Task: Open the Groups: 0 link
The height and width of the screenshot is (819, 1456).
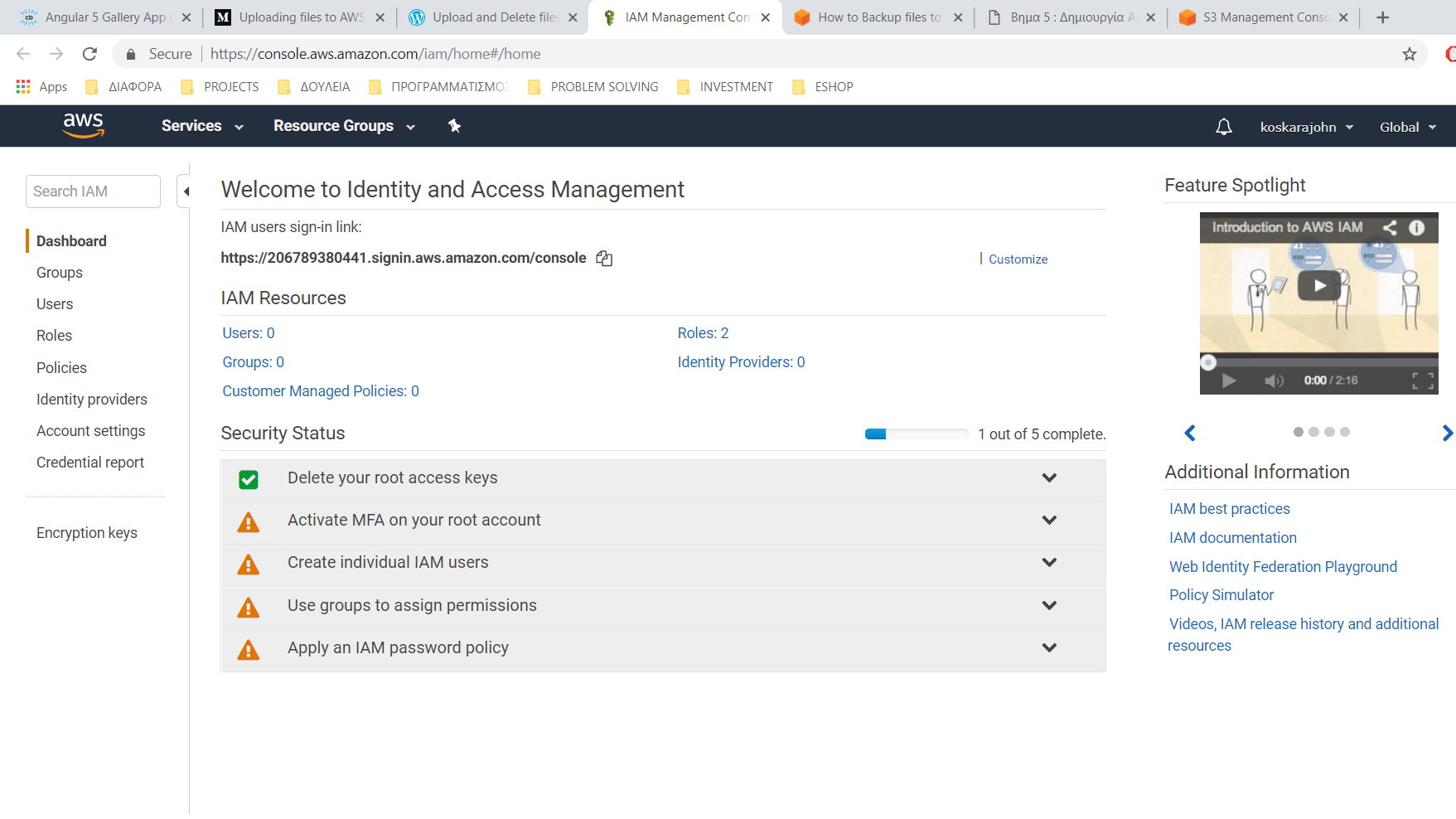Action: pyautogui.click(x=253, y=362)
